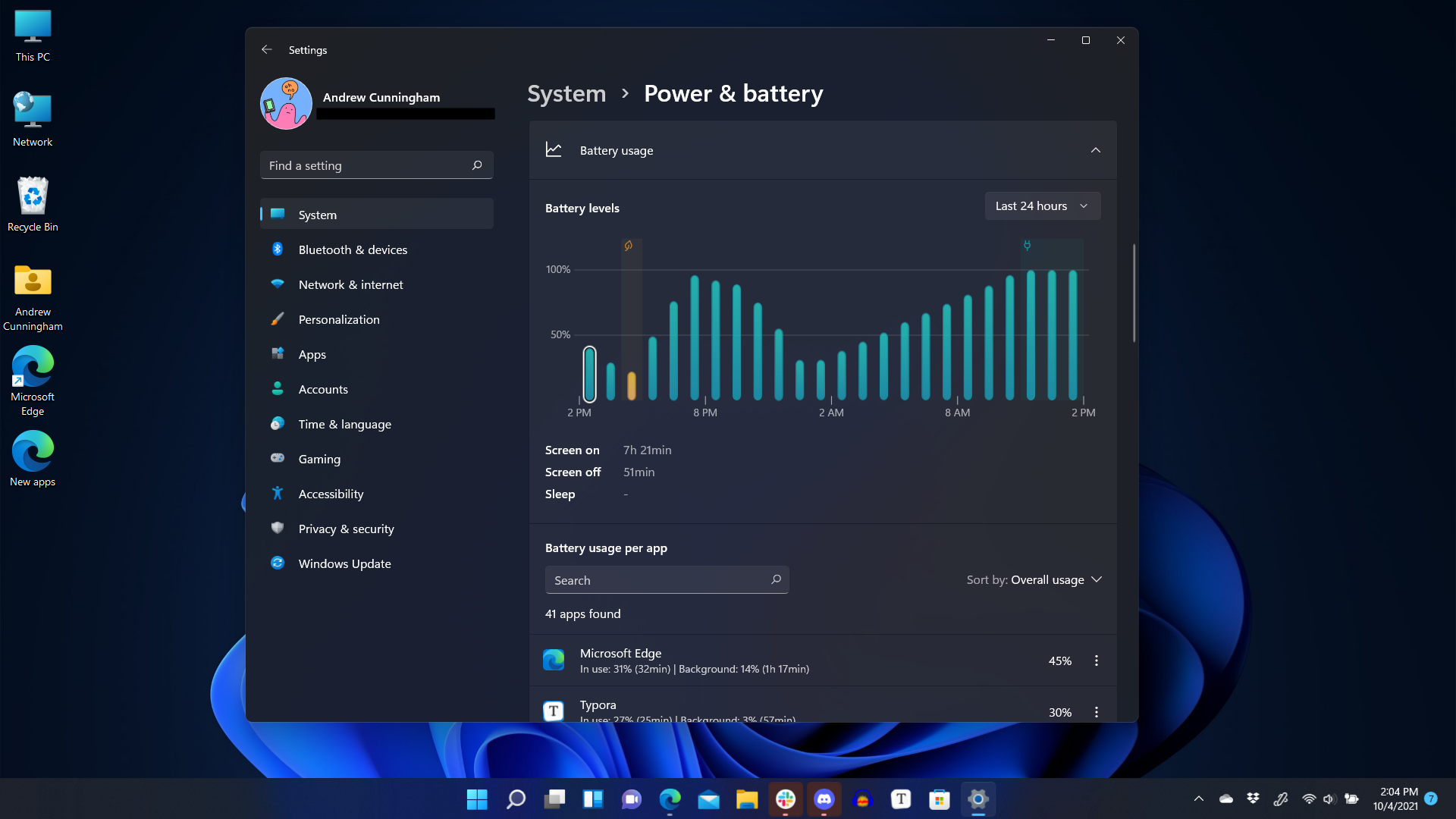Viewport: 1456px width, 819px height.
Task: Open more options for Typora usage
Action: 1096,712
